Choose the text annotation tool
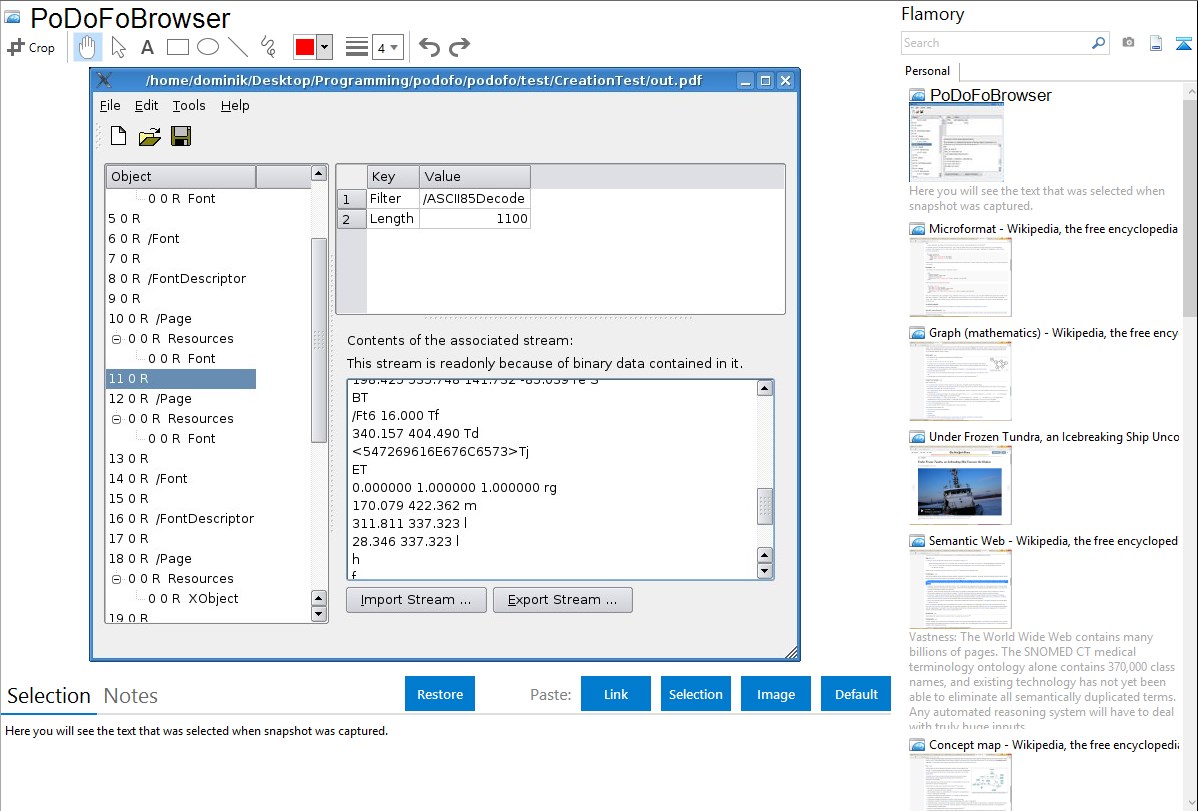 click(147, 47)
